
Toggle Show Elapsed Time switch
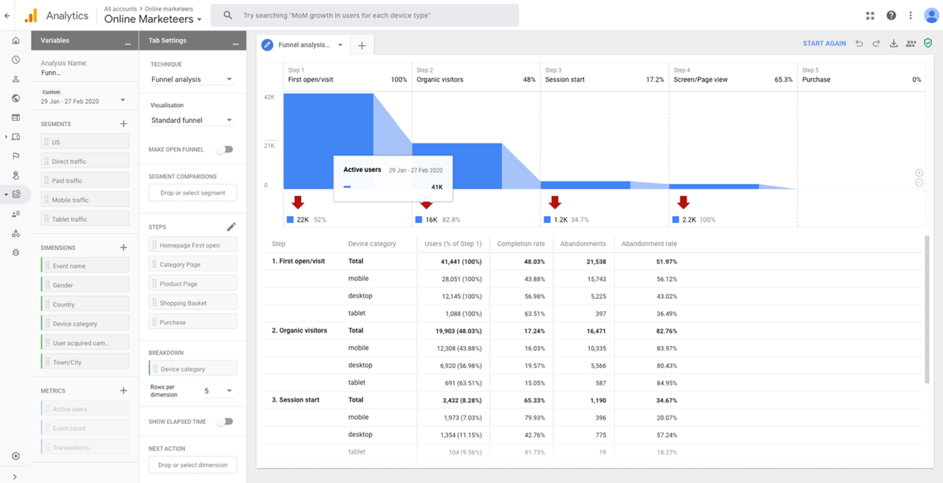pyautogui.click(x=225, y=422)
